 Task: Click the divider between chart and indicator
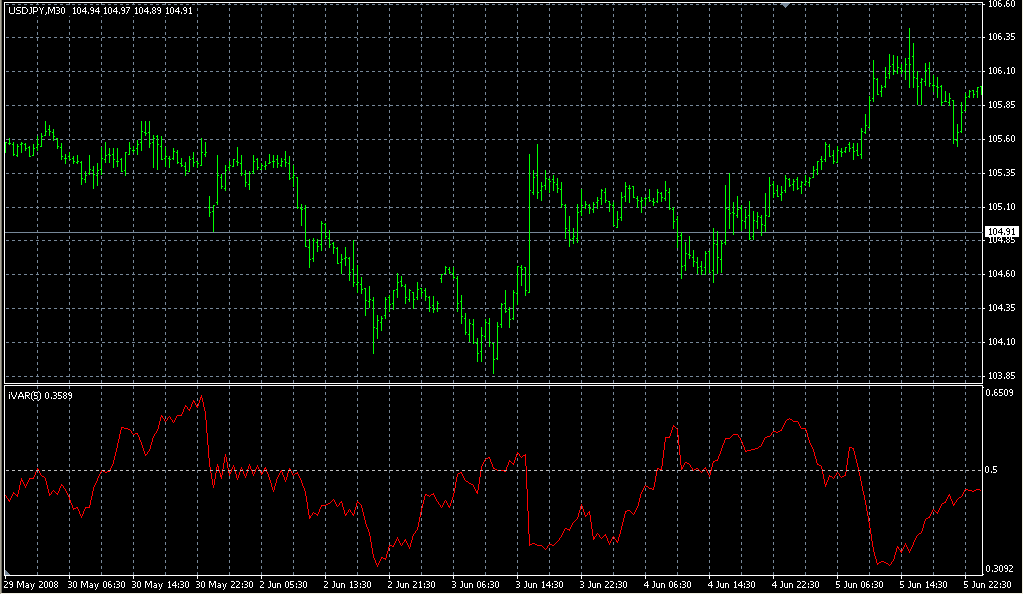(490, 384)
